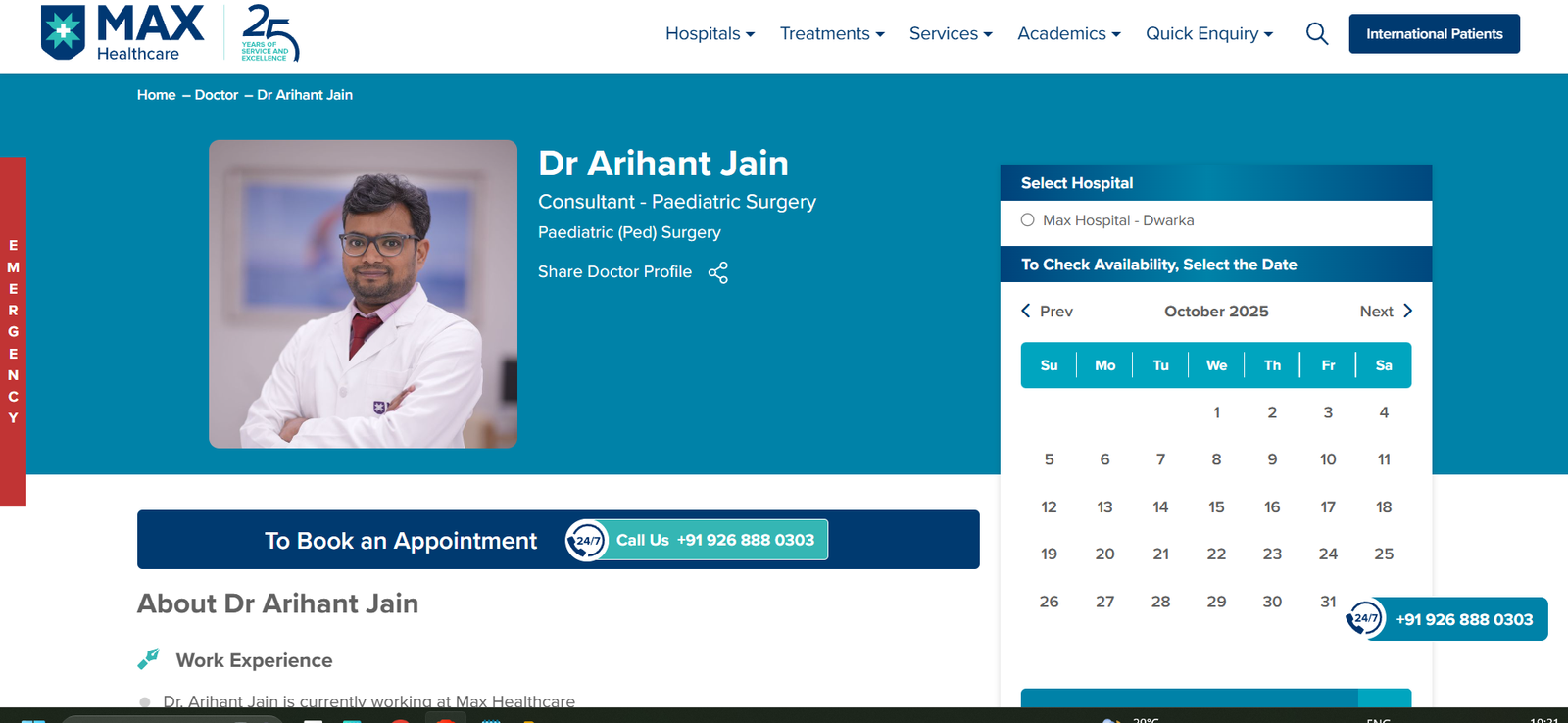Click the Max Healthcare logo

pos(122,33)
